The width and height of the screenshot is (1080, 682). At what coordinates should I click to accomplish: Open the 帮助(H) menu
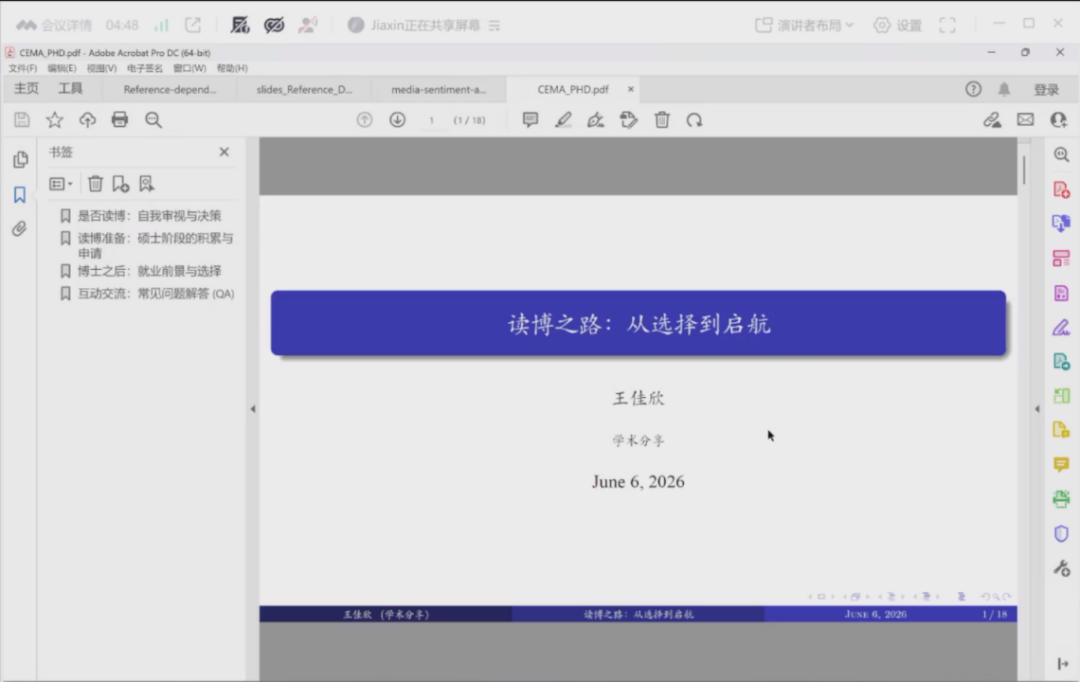click(x=232, y=68)
